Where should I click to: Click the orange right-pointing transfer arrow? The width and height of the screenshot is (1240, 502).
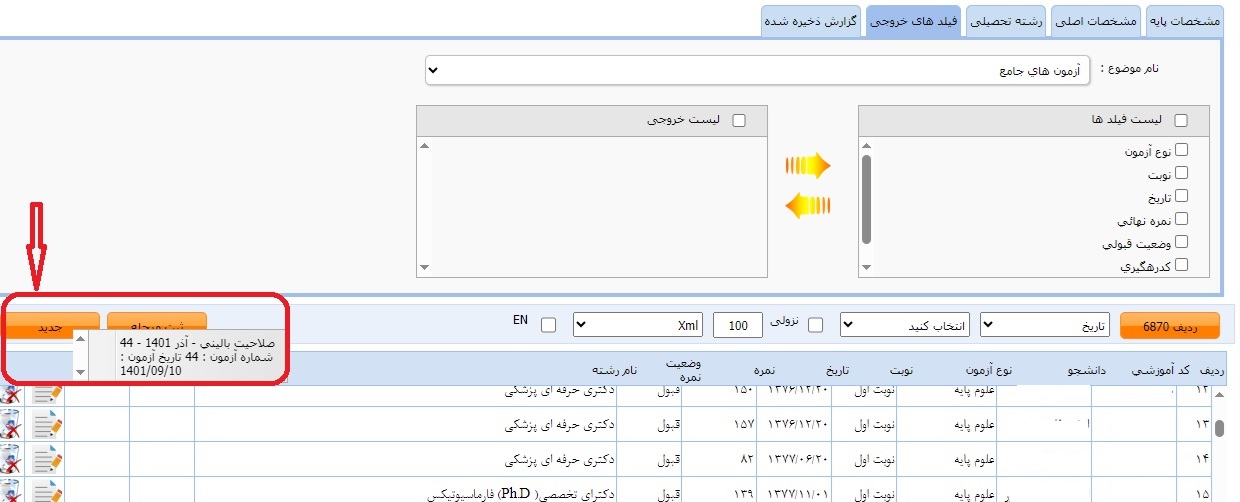tap(808, 165)
